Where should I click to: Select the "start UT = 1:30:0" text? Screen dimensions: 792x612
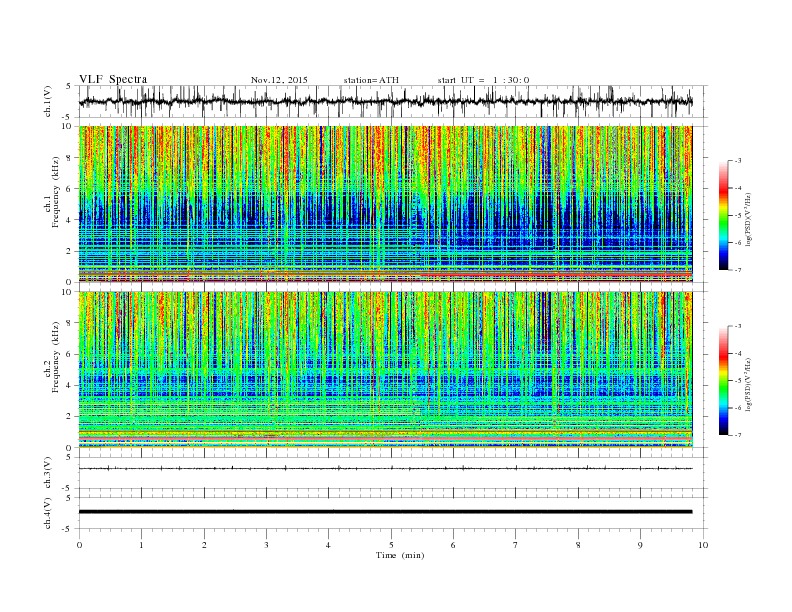[x=483, y=80]
